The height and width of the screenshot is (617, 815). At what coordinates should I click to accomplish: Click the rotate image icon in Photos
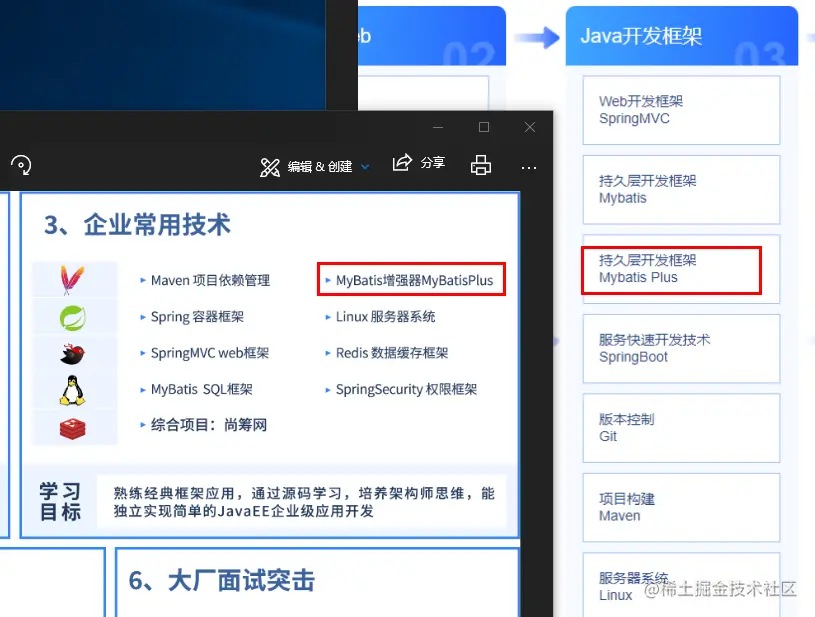click(21, 165)
